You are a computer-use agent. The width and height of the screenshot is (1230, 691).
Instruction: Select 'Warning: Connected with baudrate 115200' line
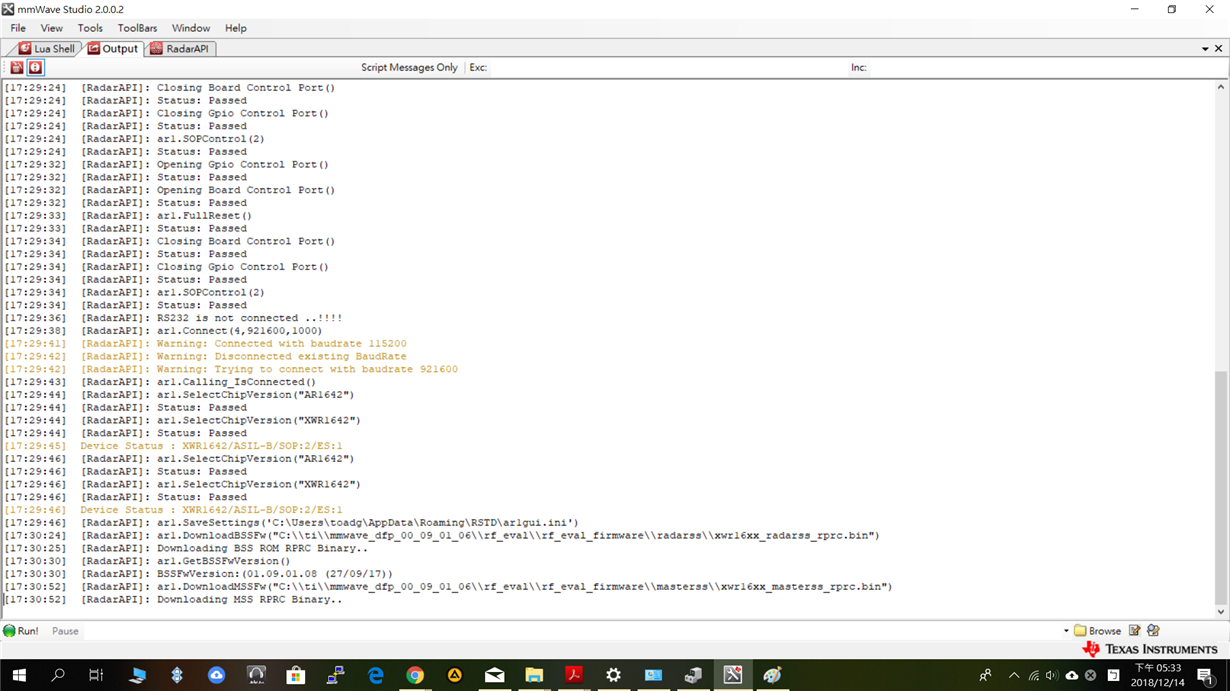point(205,344)
